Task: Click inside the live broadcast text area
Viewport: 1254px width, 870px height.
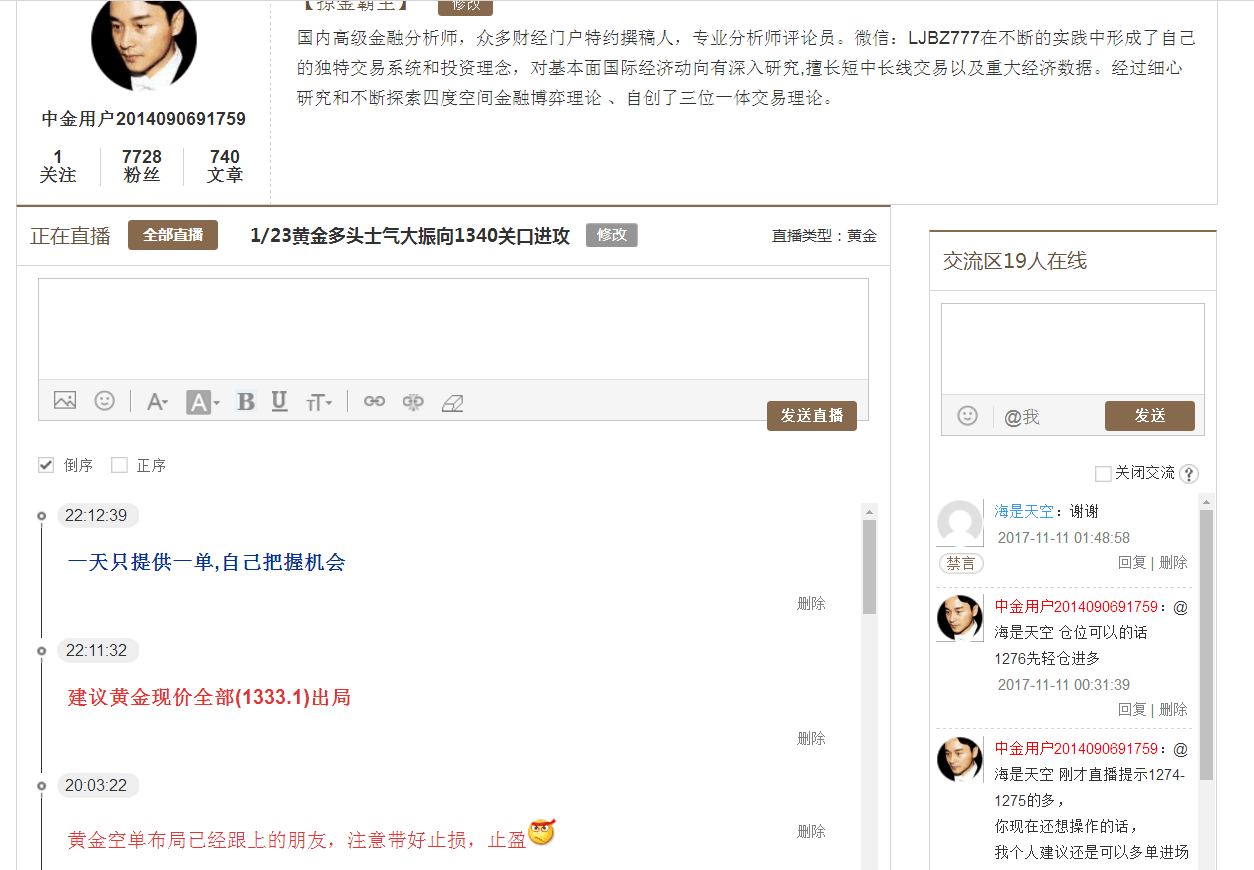Action: (x=453, y=328)
